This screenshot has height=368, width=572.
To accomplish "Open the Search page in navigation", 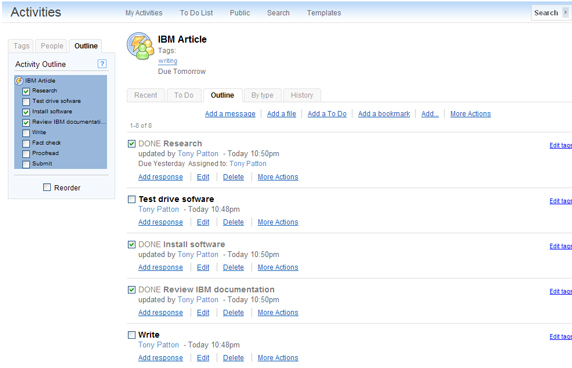I will [x=278, y=13].
